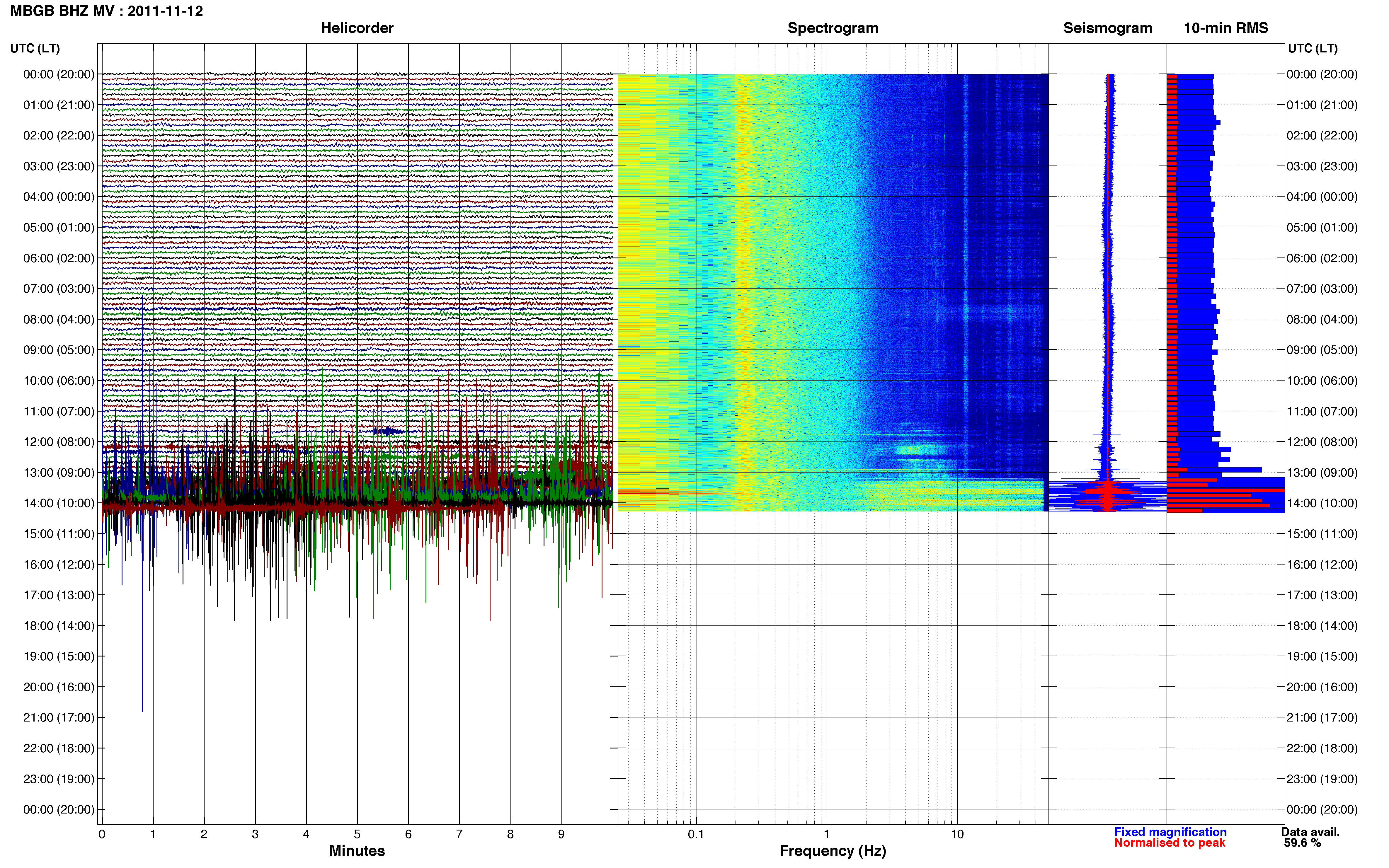Click helicorder minute tick '4'
1389x868 pixels.
(306, 834)
